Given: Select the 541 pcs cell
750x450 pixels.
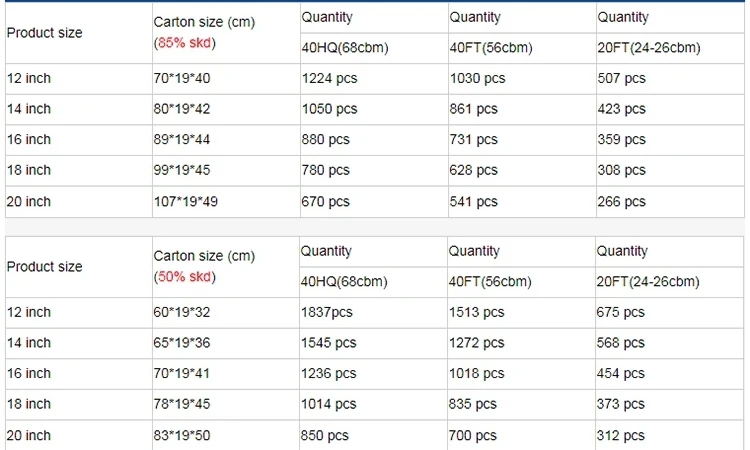Looking at the screenshot, I should pos(473,202).
